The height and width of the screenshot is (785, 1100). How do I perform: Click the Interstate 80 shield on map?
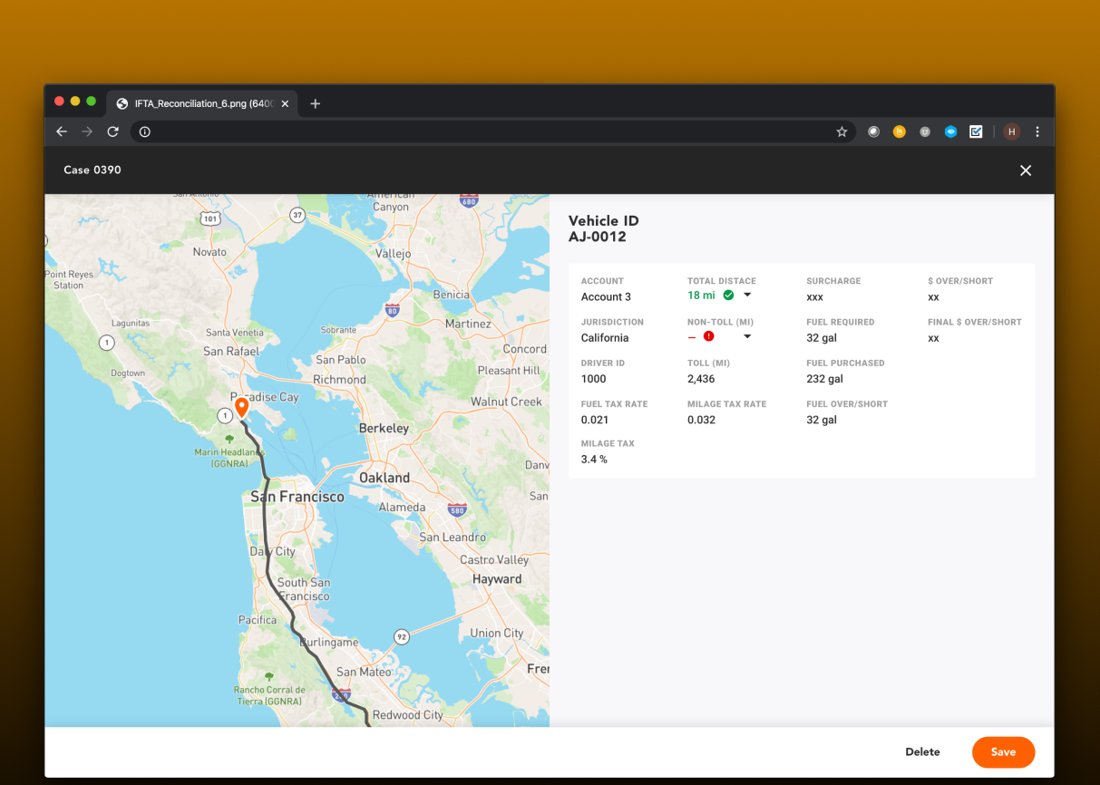(x=392, y=309)
